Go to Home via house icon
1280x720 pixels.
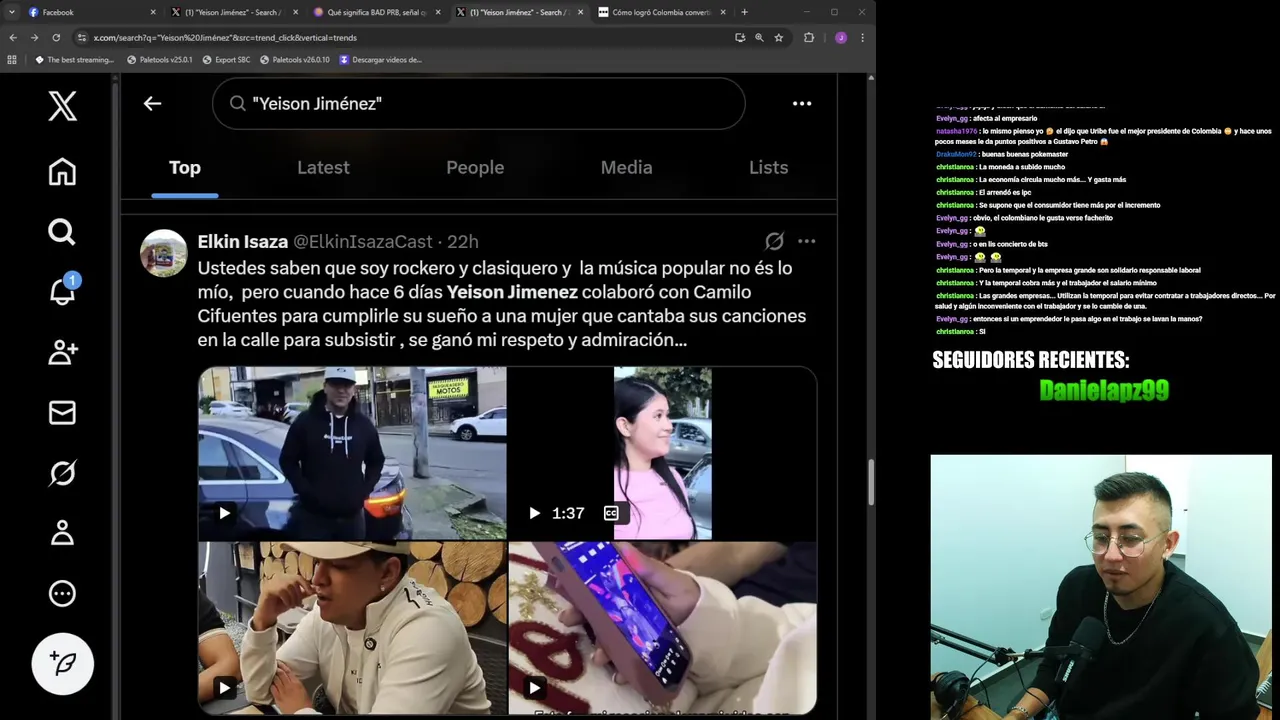click(x=62, y=172)
